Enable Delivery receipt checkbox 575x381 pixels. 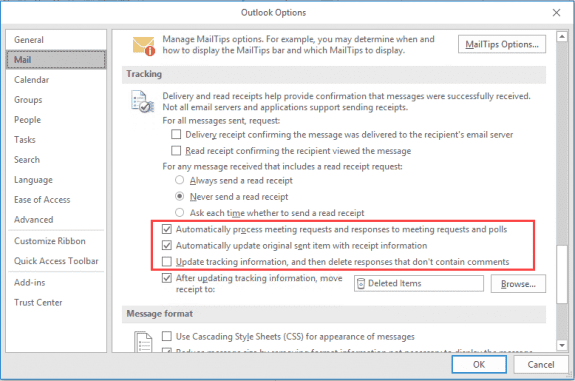pyautogui.click(x=176, y=135)
